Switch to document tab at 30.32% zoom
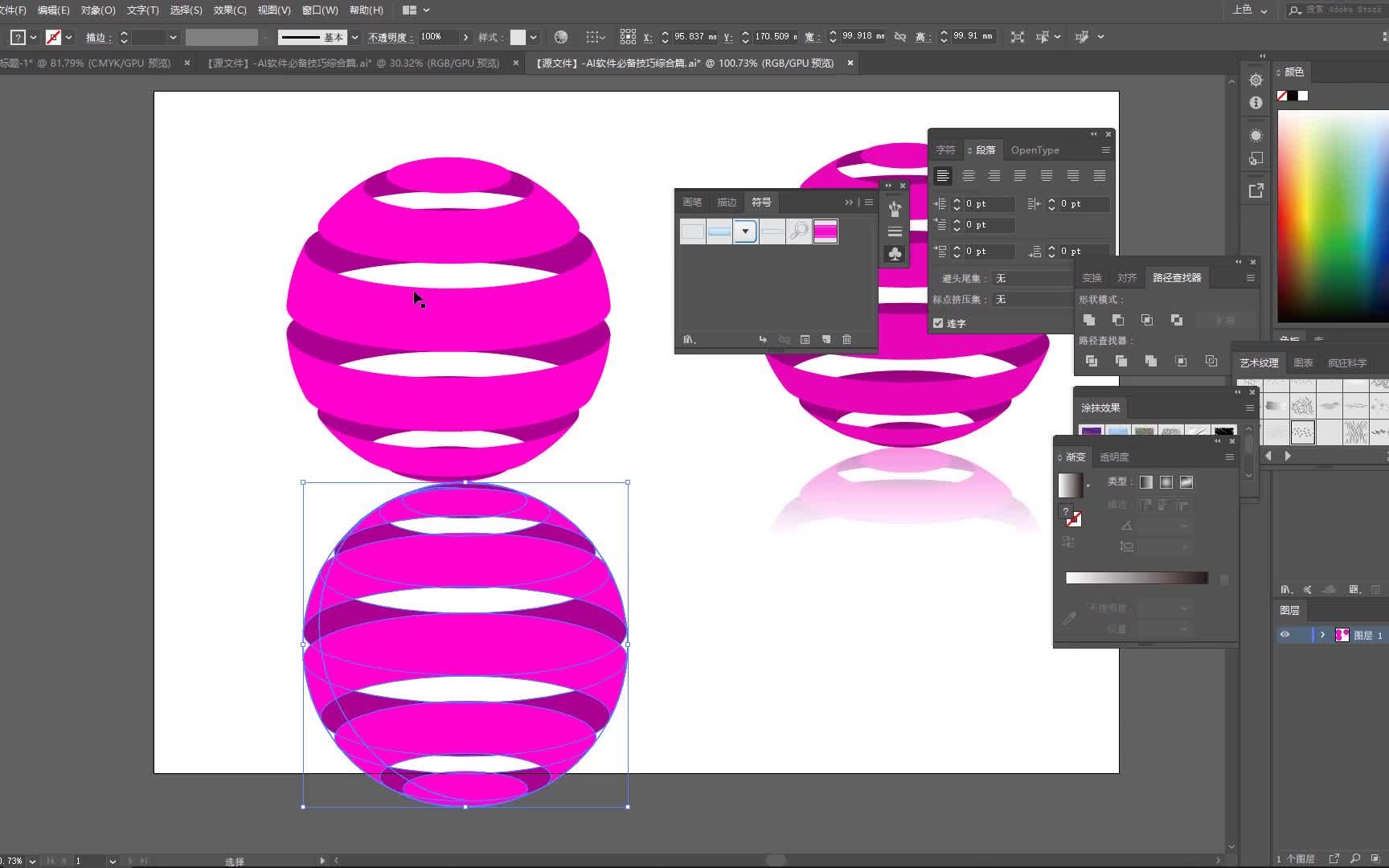1389x868 pixels. (354, 63)
